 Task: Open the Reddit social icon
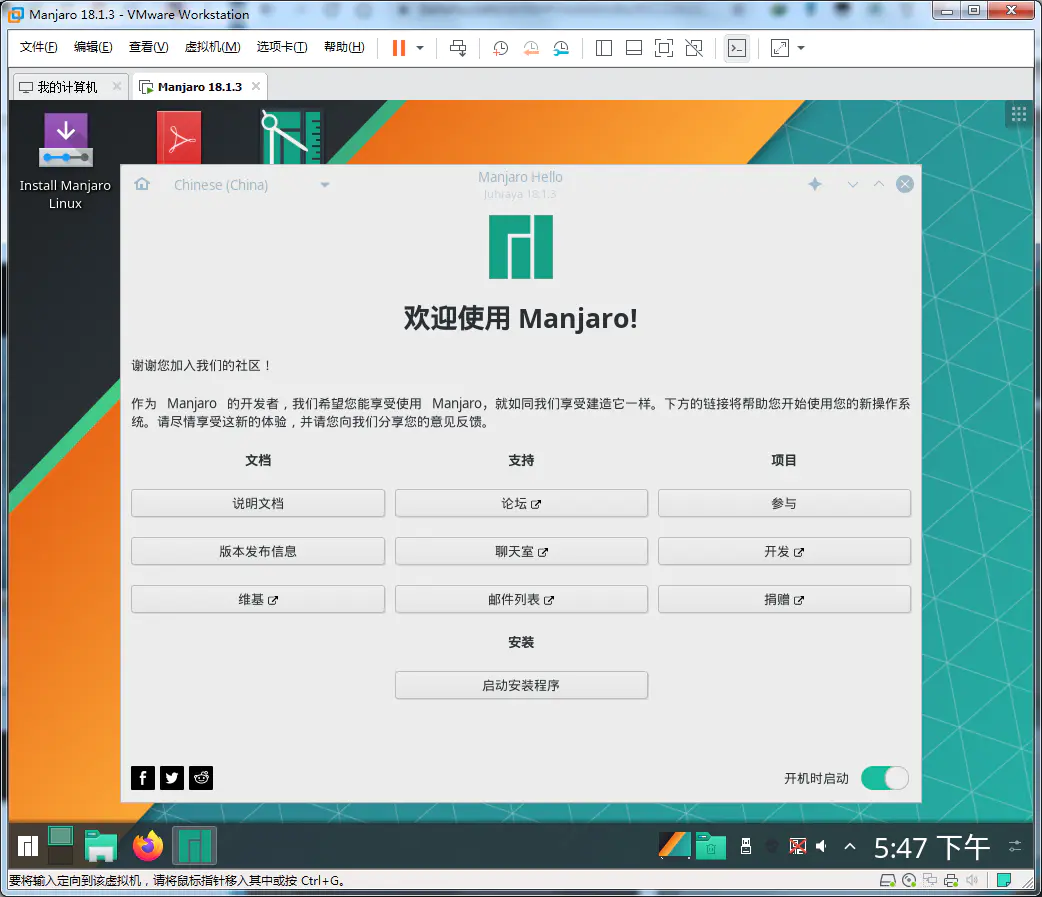coord(201,777)
